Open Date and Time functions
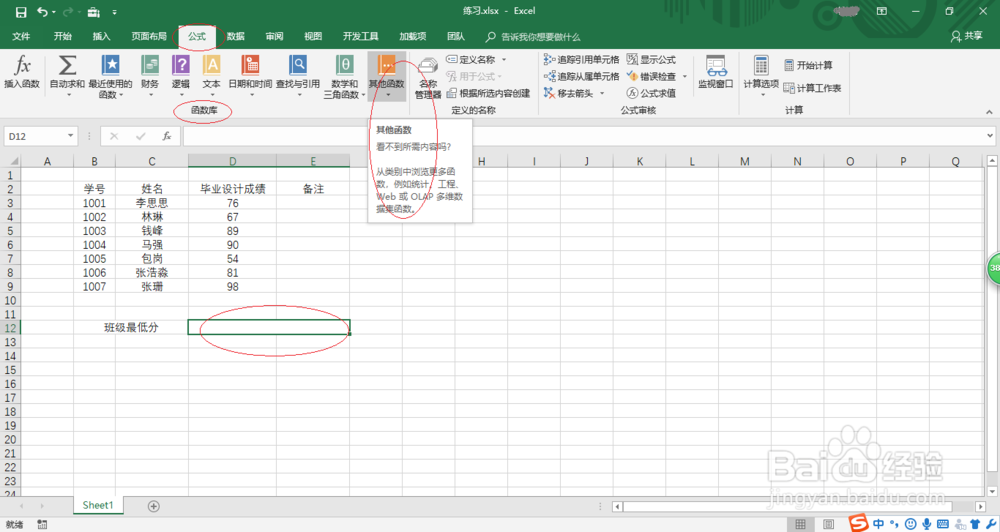1000x532 pixels. point(251,75)
